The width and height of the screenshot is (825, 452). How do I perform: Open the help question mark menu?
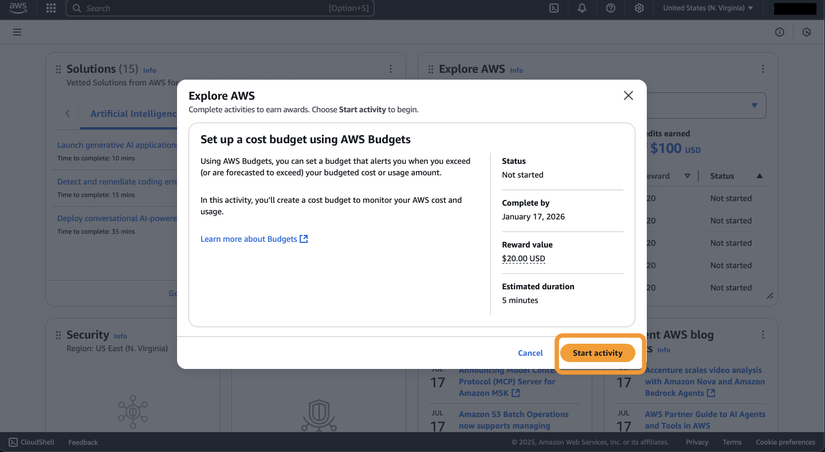point(611,8)
